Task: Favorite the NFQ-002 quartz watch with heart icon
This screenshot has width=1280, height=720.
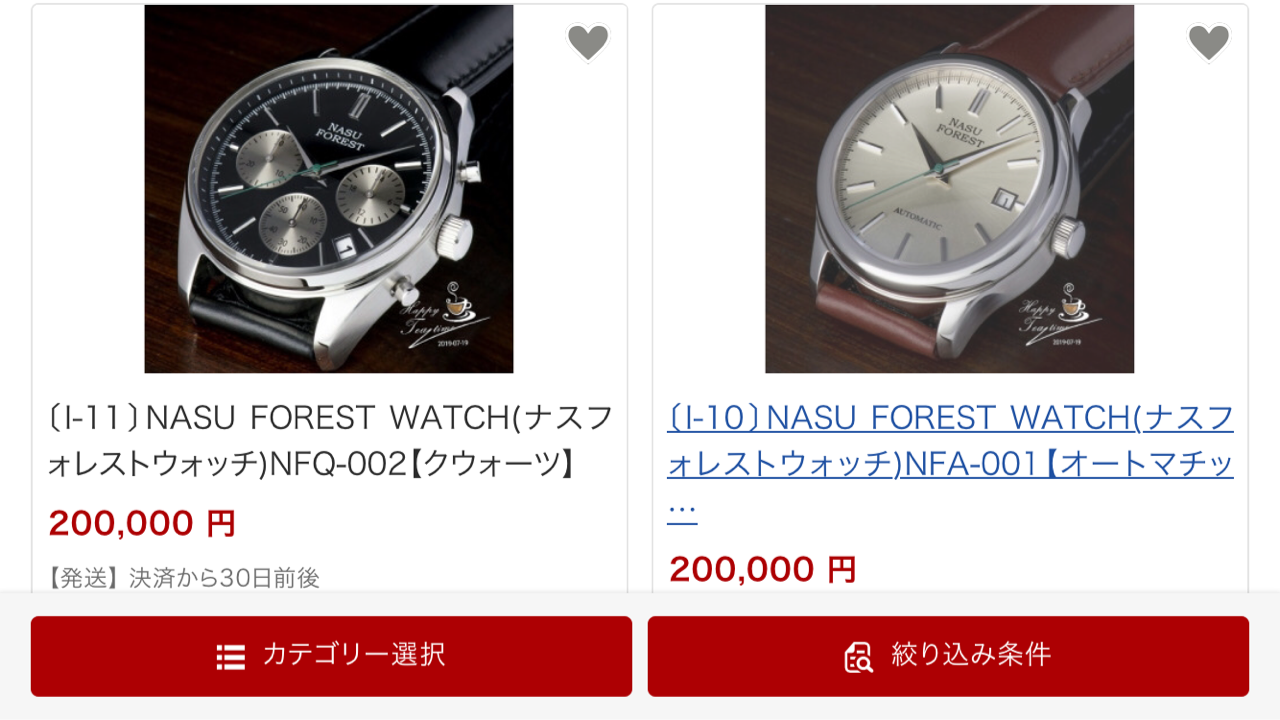Action: pyautogui.click(x=588, y=42)
